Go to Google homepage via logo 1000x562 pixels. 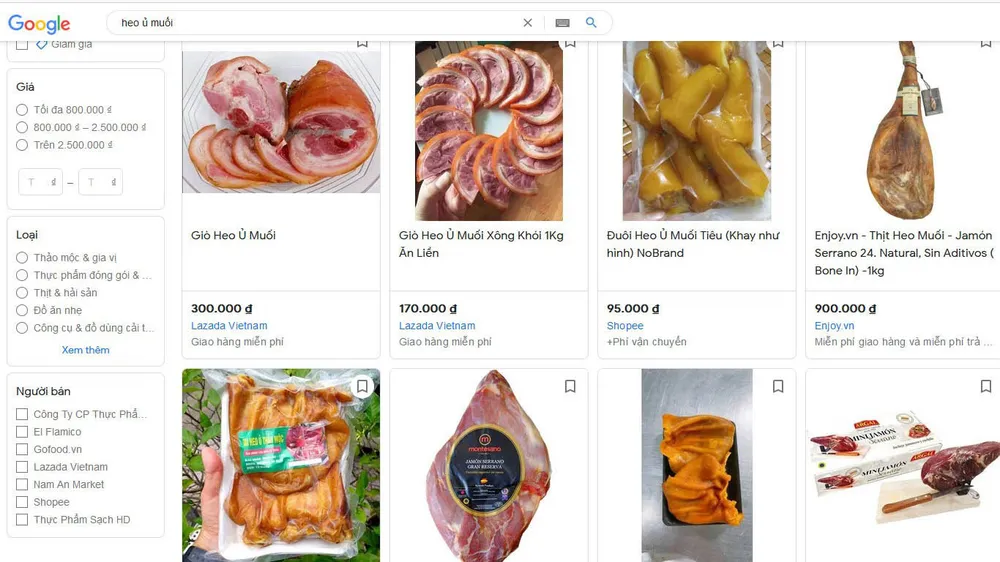tap(39, 24)
